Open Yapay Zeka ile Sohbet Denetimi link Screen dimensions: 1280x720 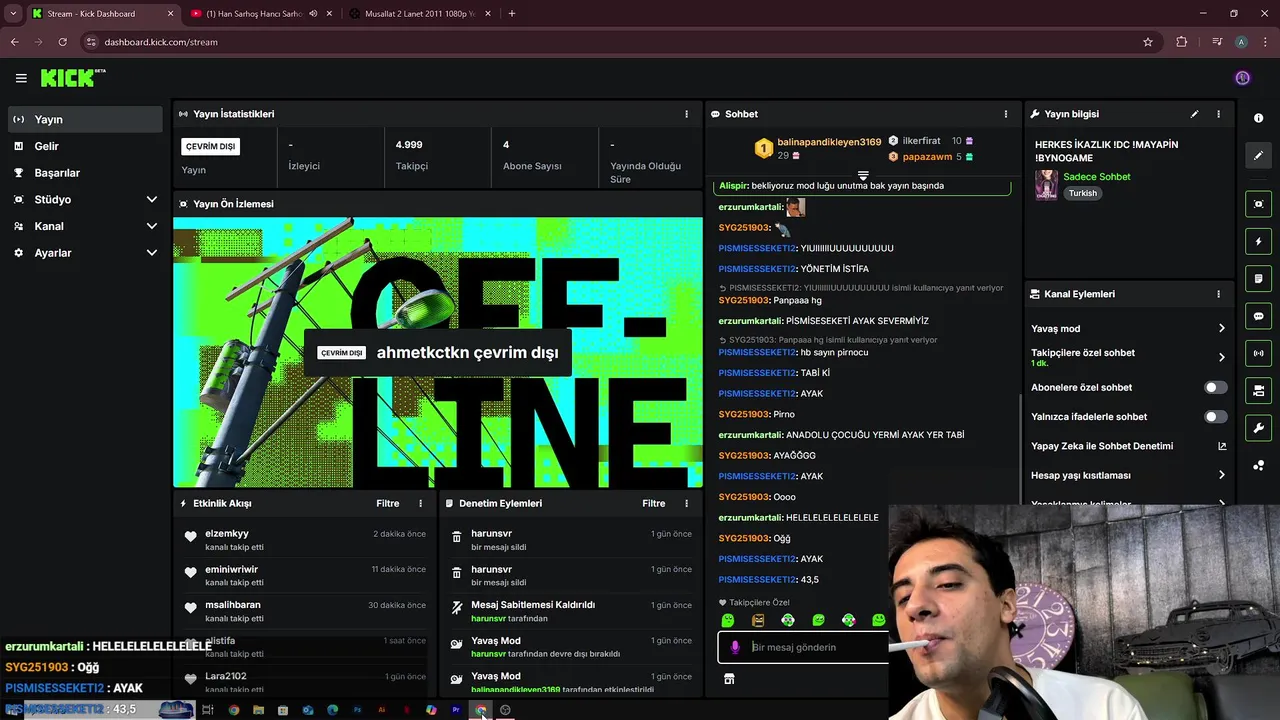1128,446
